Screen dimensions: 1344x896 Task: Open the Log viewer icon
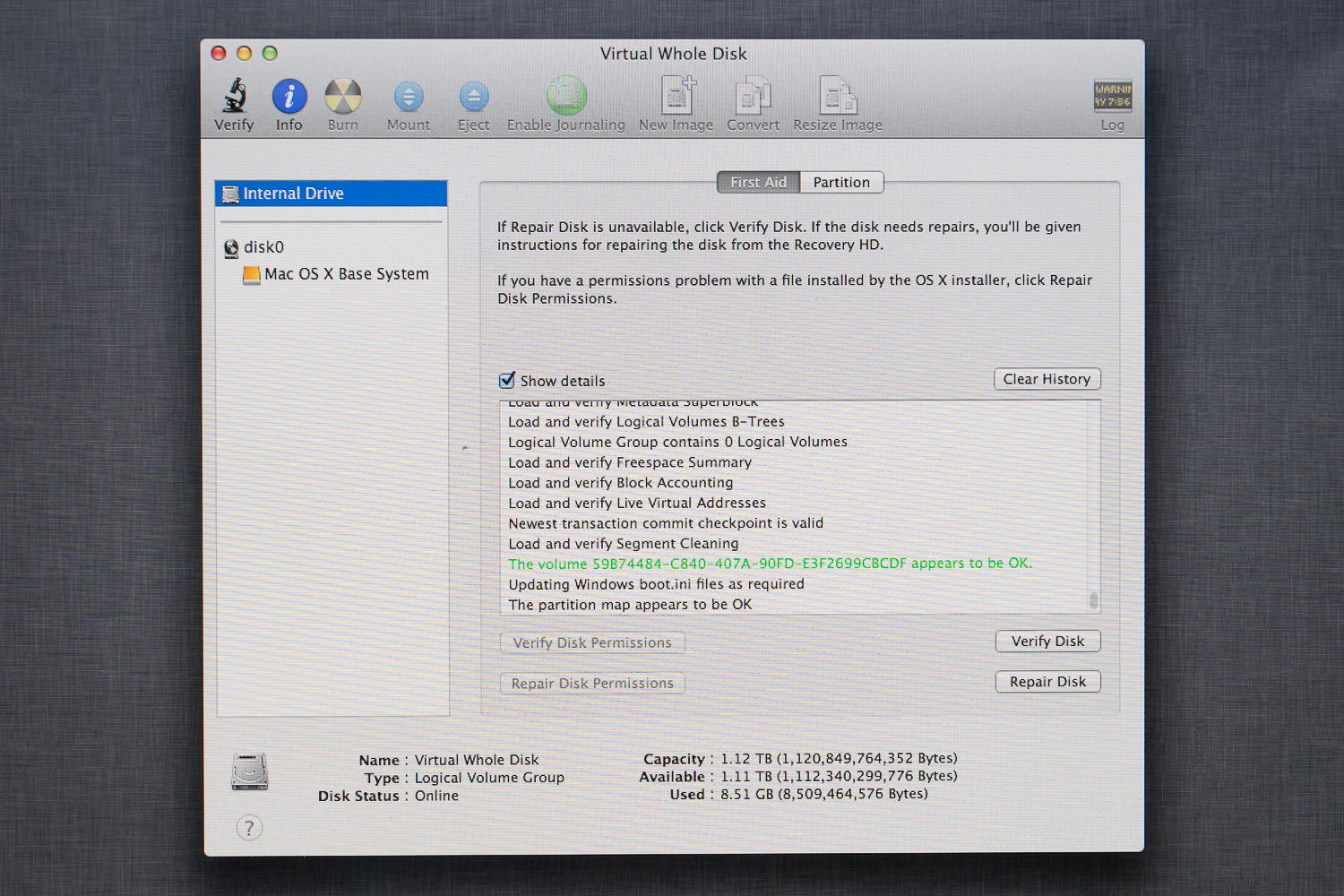pos(1112,97)
